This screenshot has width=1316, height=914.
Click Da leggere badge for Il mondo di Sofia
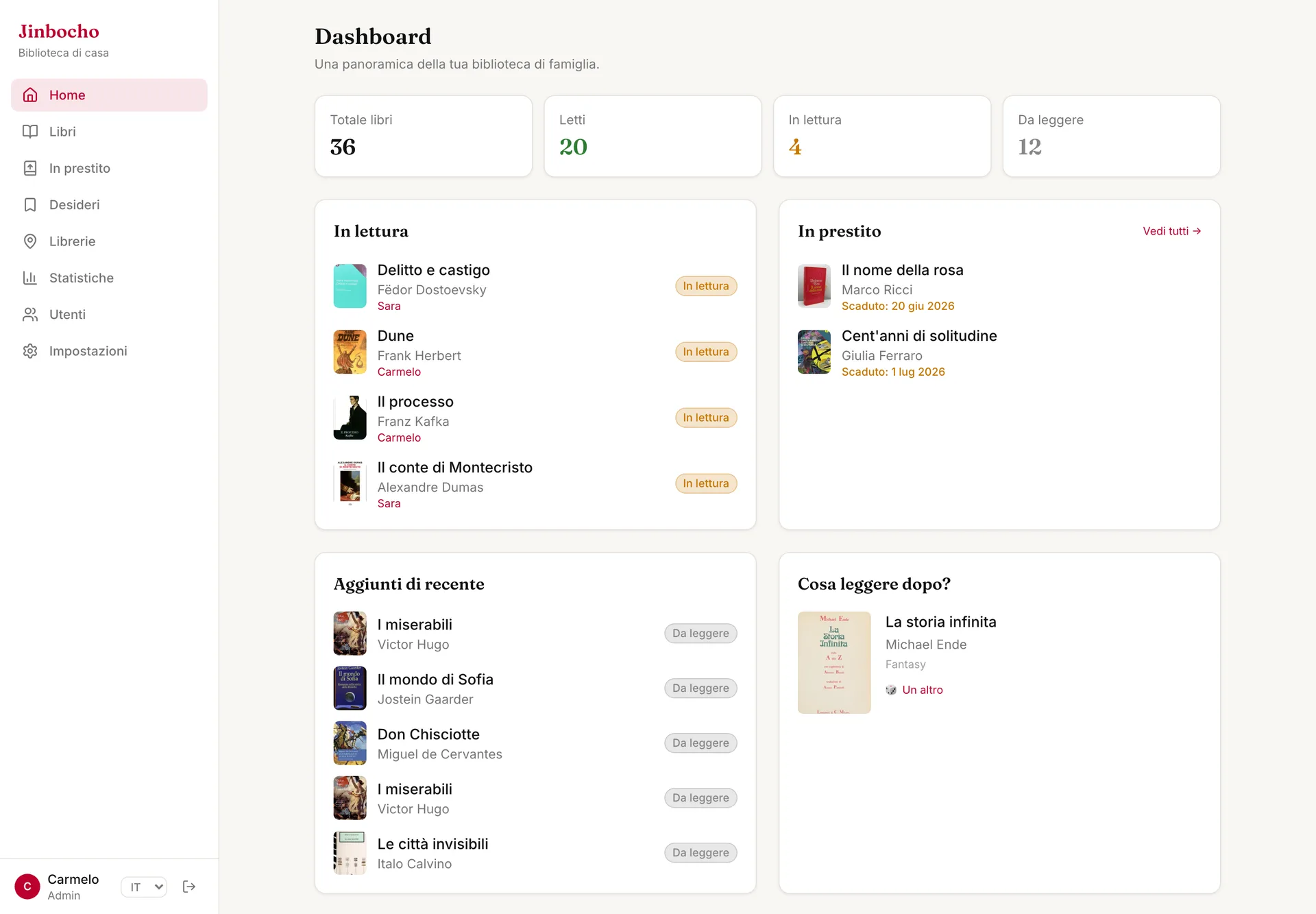(700, 688)
